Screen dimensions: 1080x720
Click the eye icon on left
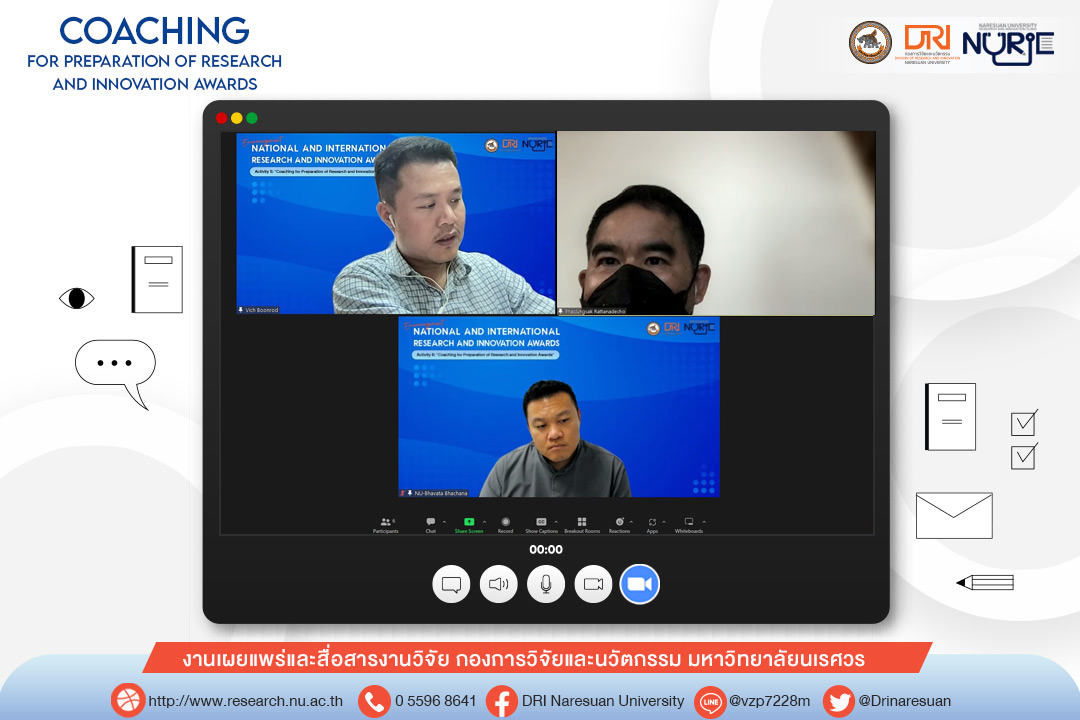click(76, 298)
